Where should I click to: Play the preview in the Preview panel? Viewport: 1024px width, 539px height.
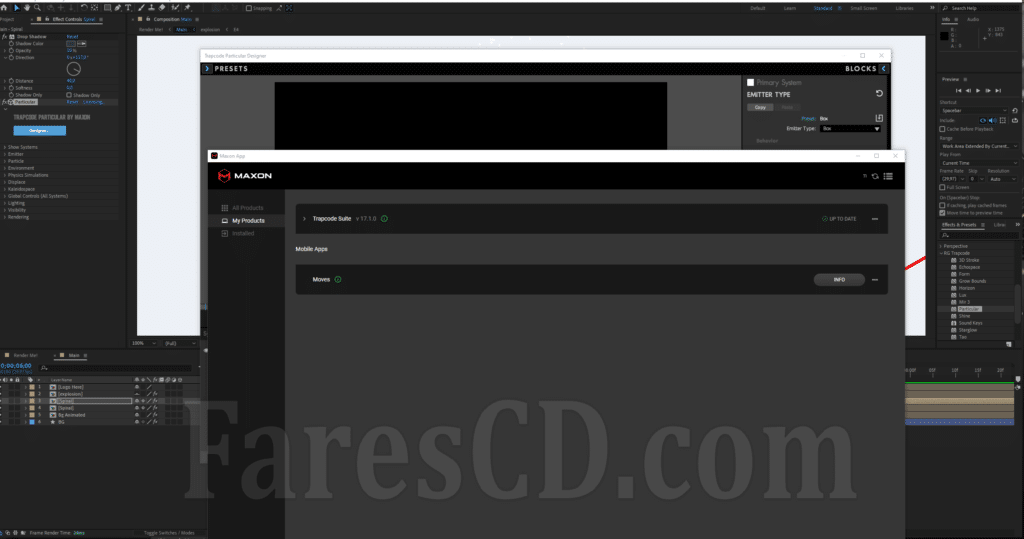tap(978, 91)
